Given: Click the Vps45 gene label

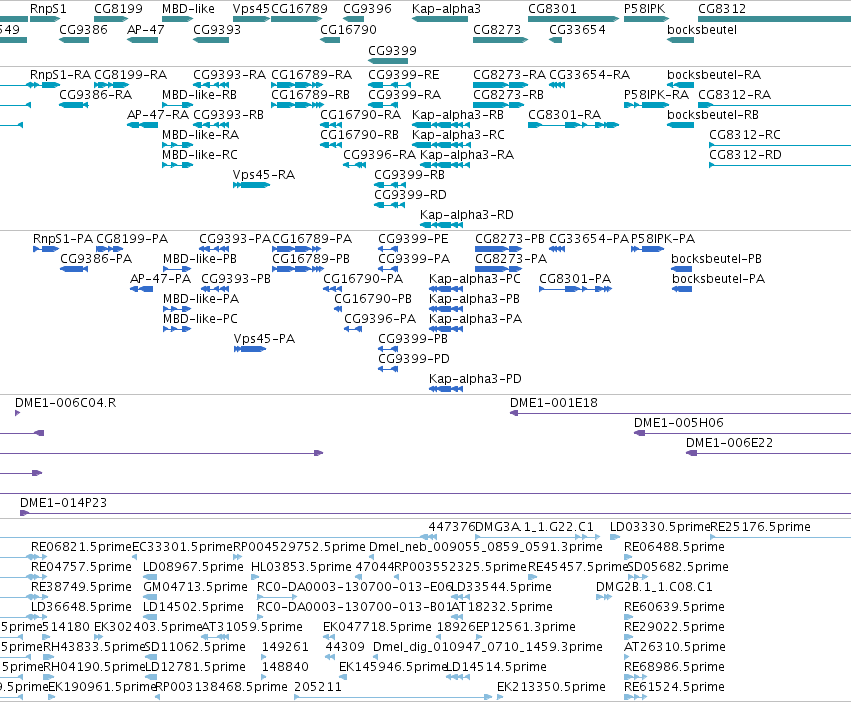Looking at the screenshot, I should [x=251, y=9].
